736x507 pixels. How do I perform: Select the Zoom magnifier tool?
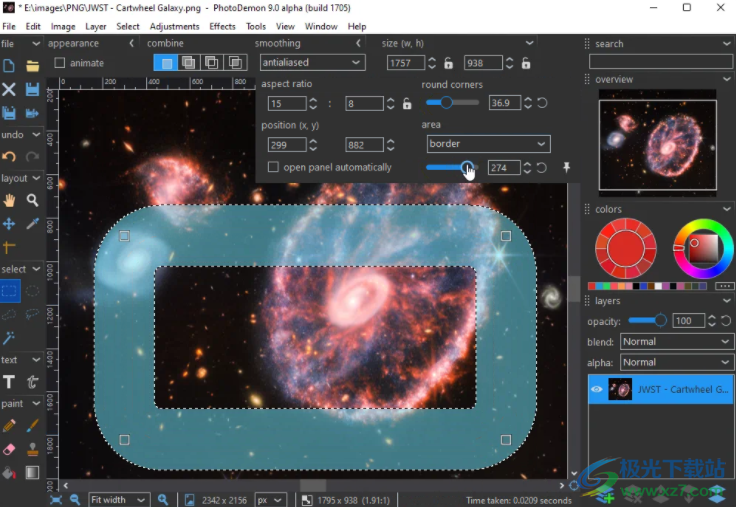point(32,200)
